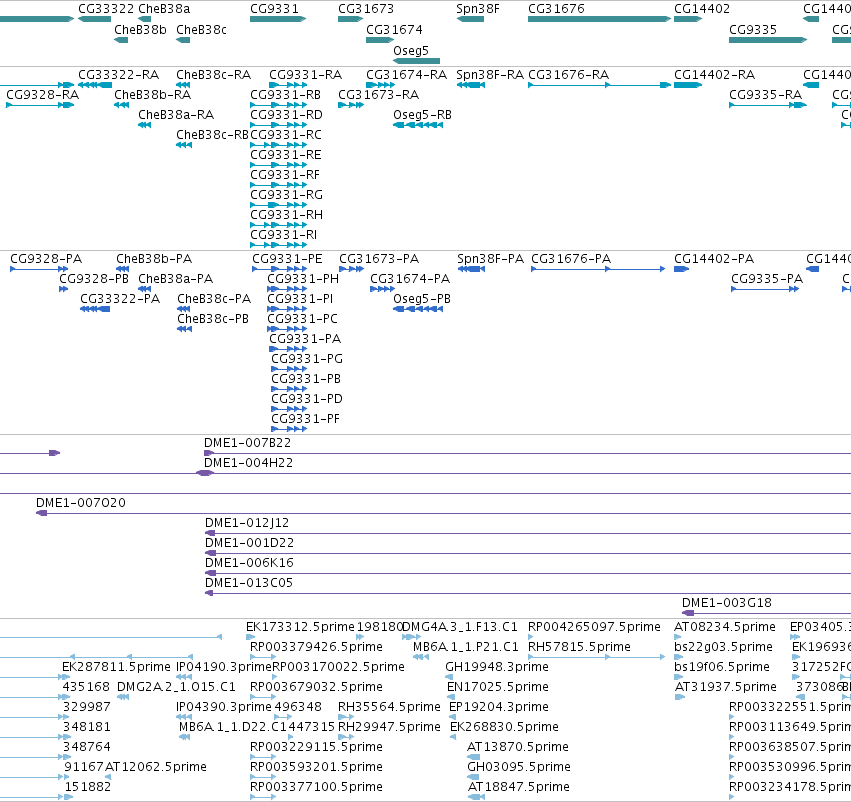Click EST DMG2A.2_1.O15.C1 label

[x=176, y=688]
